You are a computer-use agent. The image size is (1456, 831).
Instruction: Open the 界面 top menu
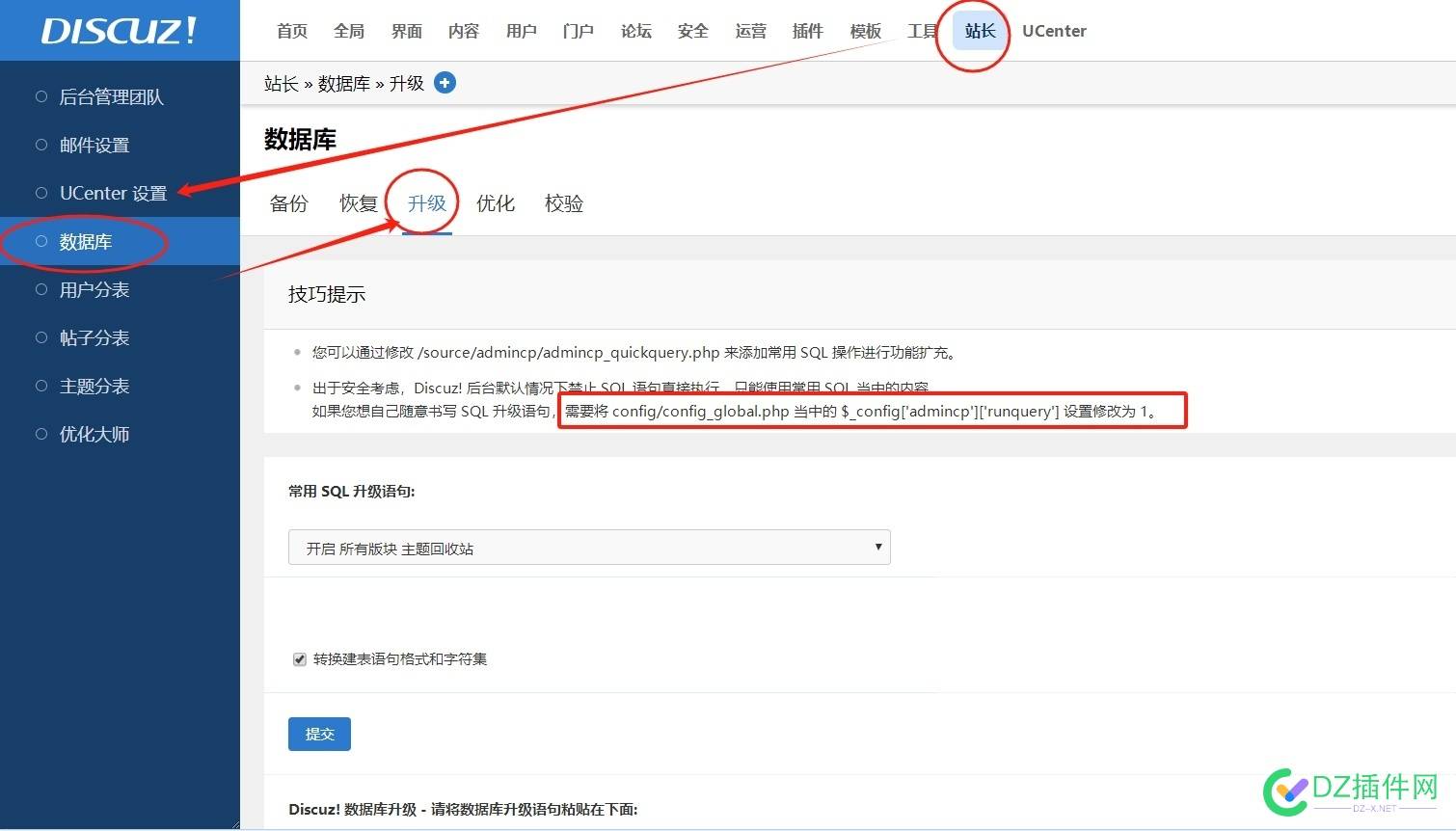407,31
